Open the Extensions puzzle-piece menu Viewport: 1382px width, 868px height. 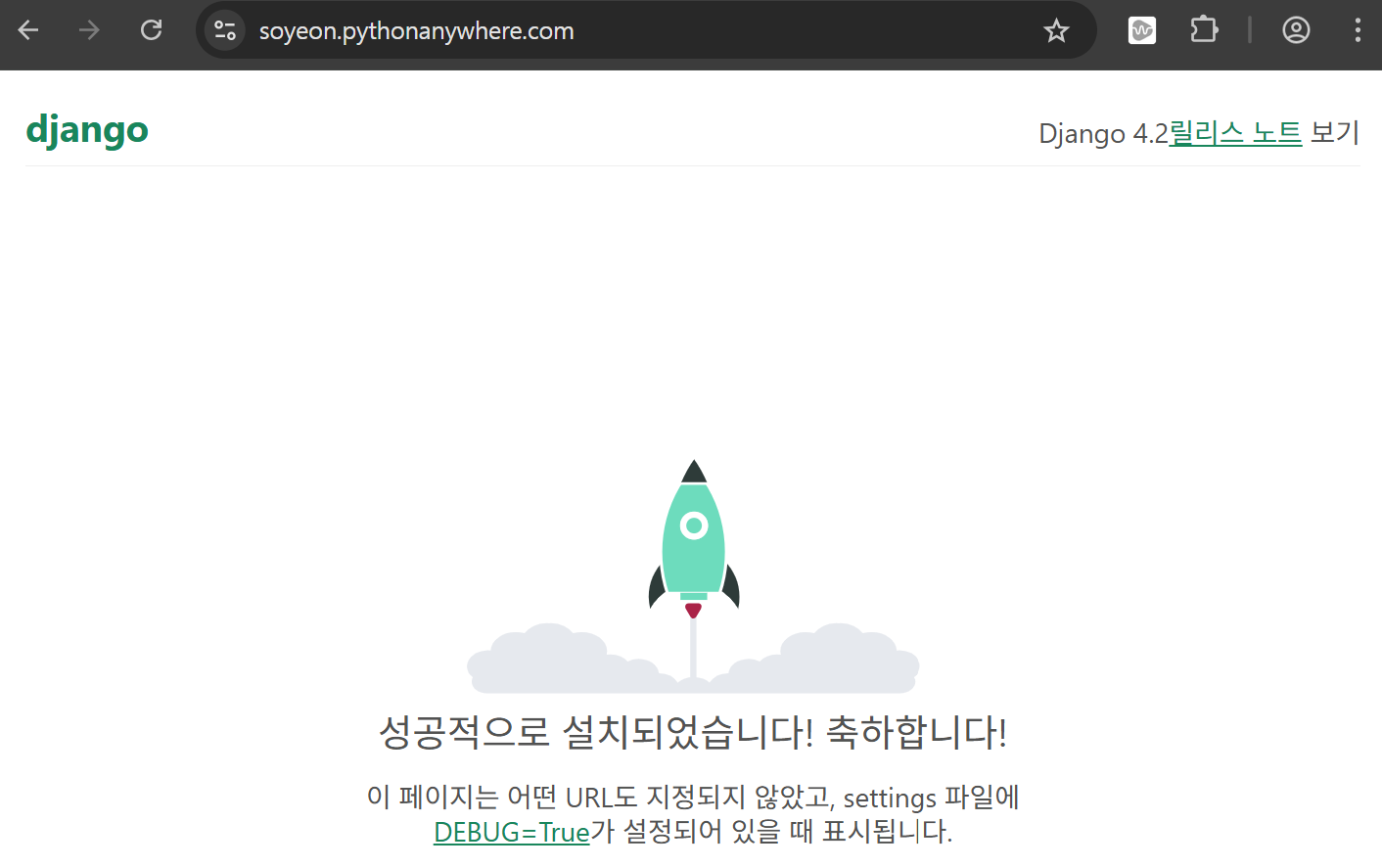[x=1204, y=30]
